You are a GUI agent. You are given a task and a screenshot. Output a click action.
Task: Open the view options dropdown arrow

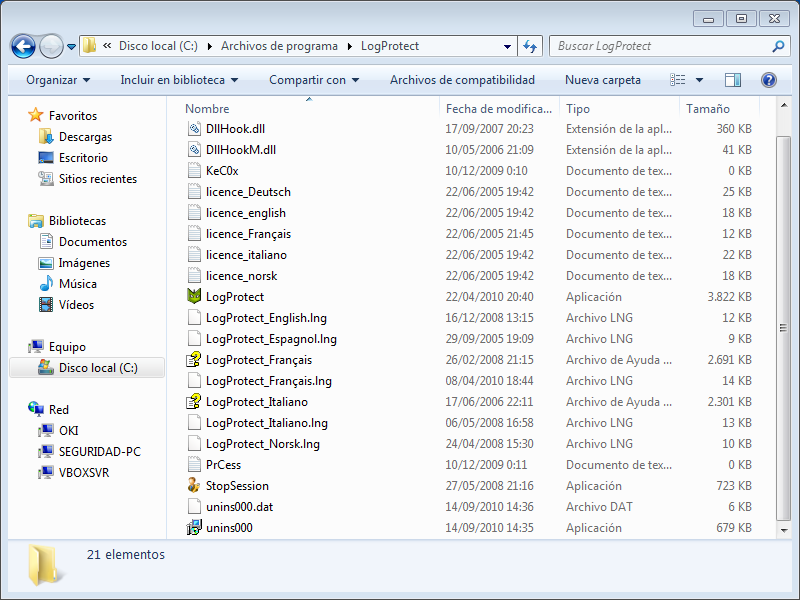click(x=699, y=80)
